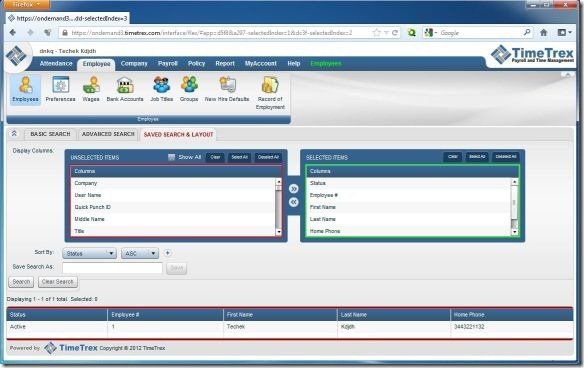Open the Wages icon
The image size is (584, 368).
tap(91, 89)
